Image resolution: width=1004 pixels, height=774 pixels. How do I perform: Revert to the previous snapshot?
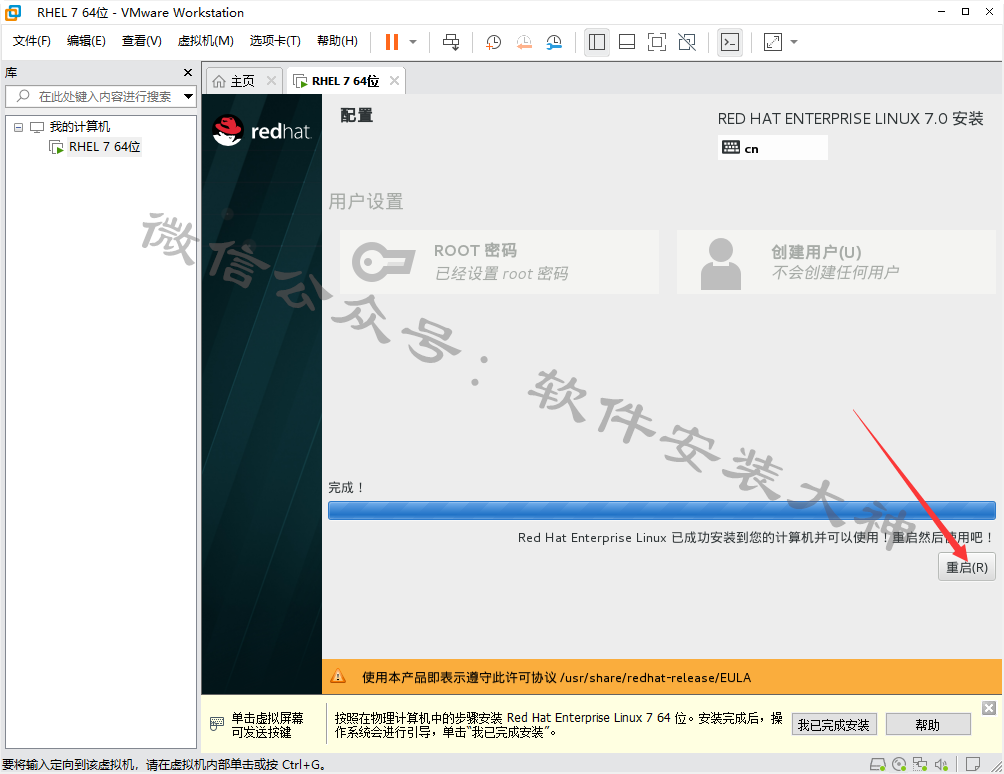[x=524, y=42]
